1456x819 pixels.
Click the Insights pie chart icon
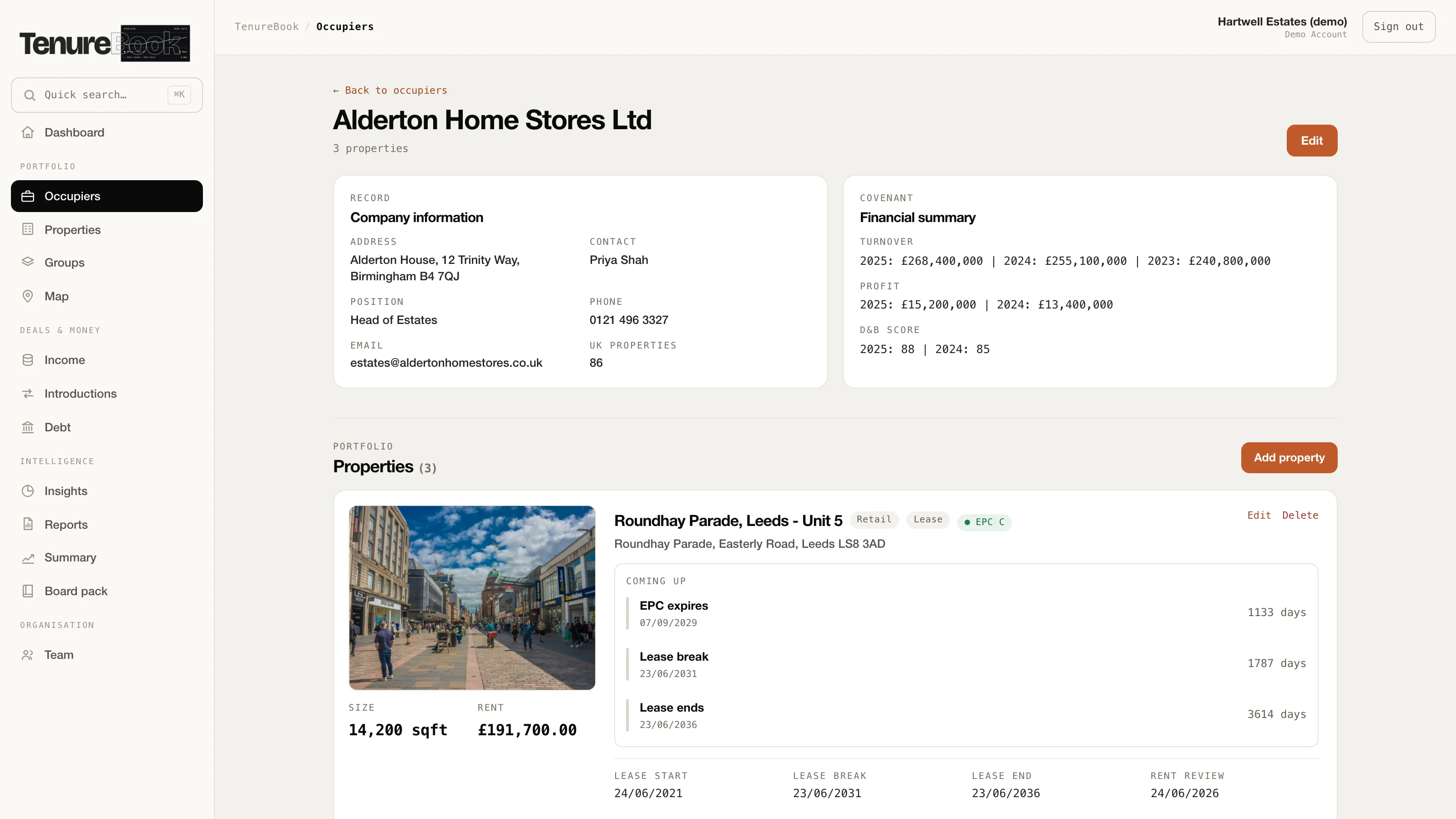tap(28, 491)
